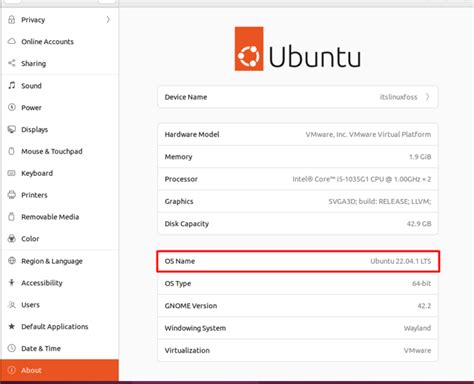This screenshot has height=384, width=474.
Task: Click the Ubuntu 22.04.1 LTS value
Action: click(x=400, y=261)
